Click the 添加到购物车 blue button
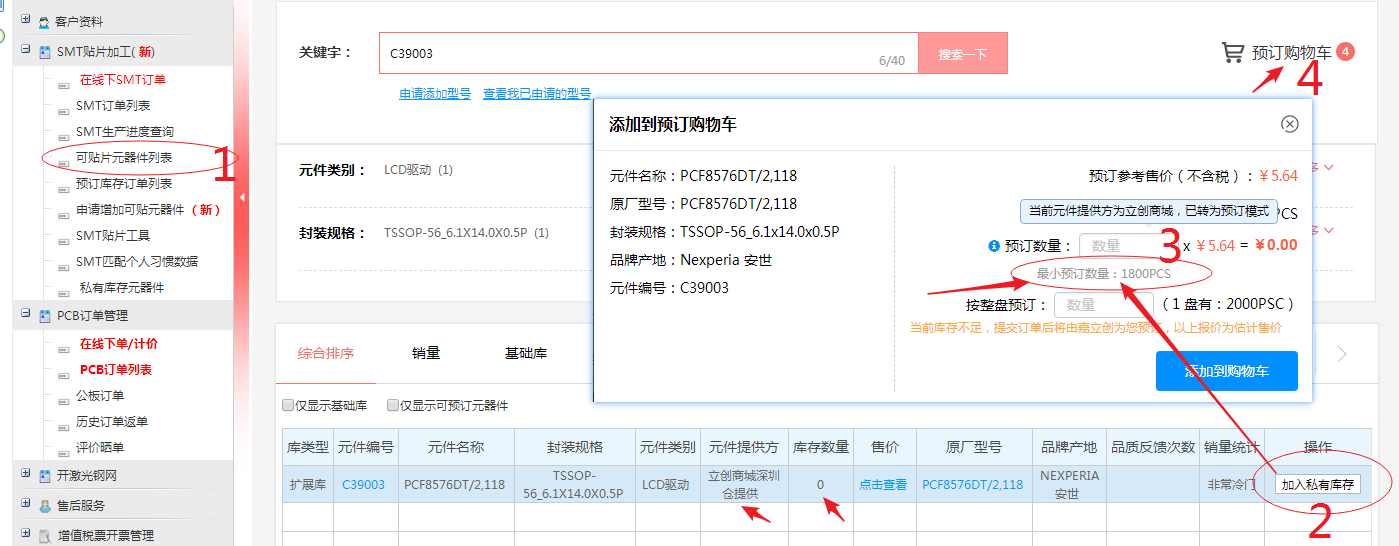 click(1226, 371)
